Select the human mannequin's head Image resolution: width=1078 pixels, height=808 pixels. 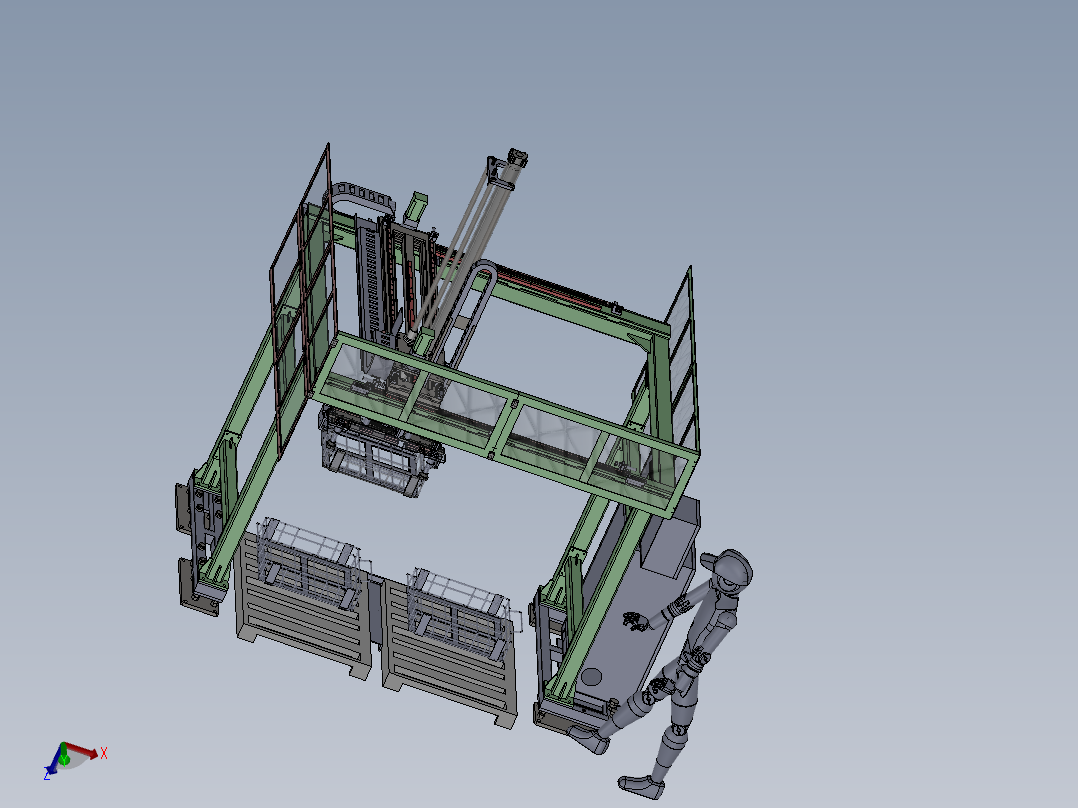tap(729, 572)
